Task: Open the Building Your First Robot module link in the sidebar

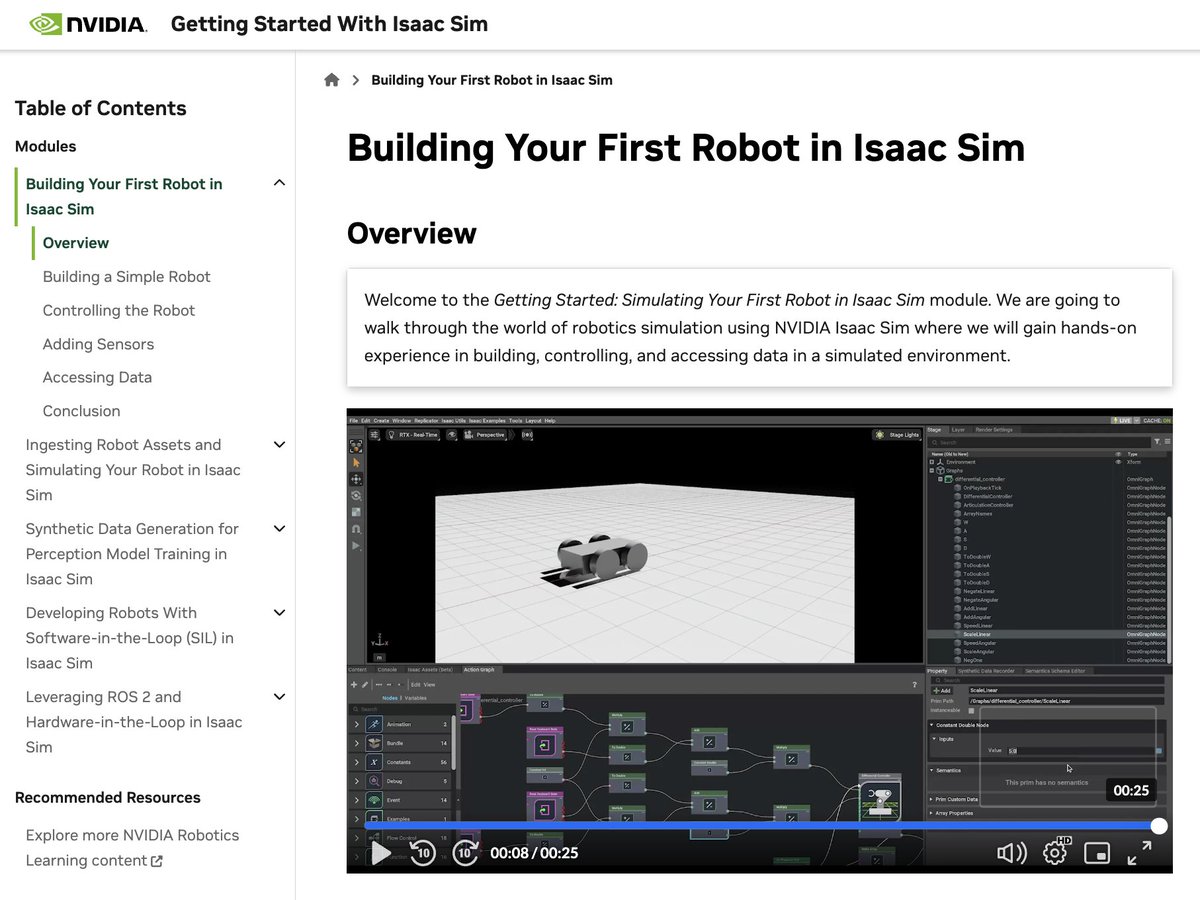Action: coord(124,196)
